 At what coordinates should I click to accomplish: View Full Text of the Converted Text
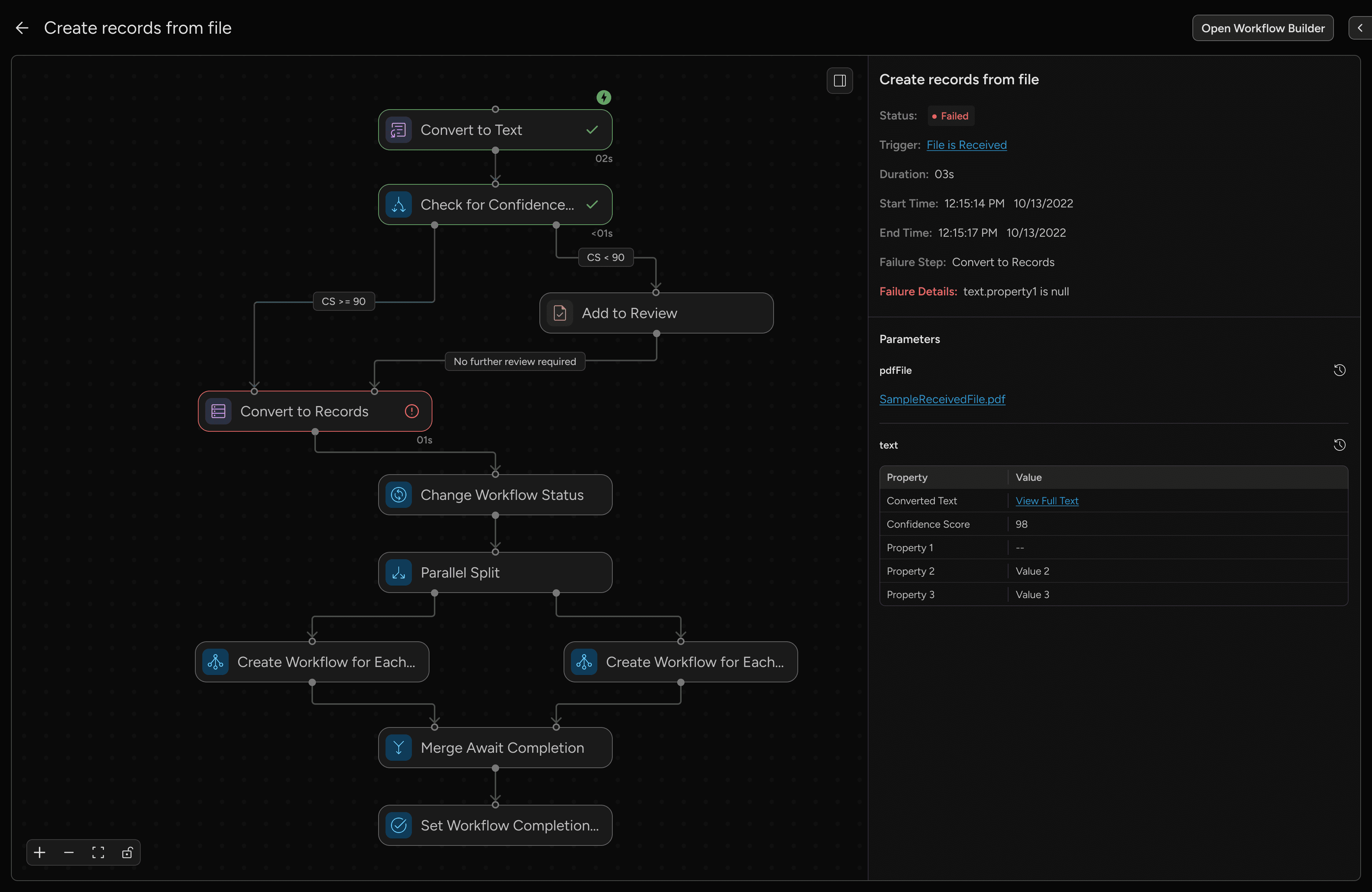1047,501
